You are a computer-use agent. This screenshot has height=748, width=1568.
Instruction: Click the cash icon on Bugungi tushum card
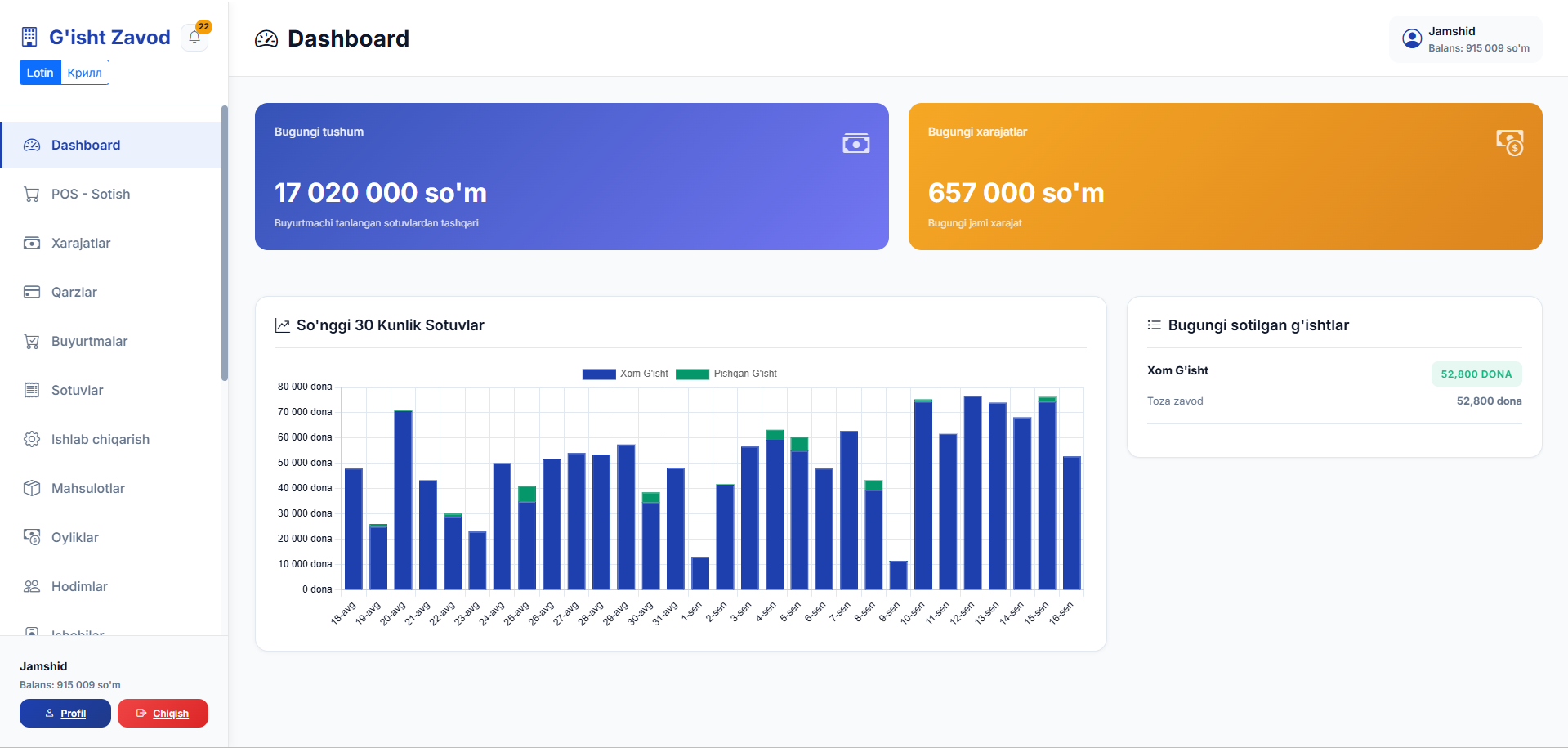coord(856,144)
